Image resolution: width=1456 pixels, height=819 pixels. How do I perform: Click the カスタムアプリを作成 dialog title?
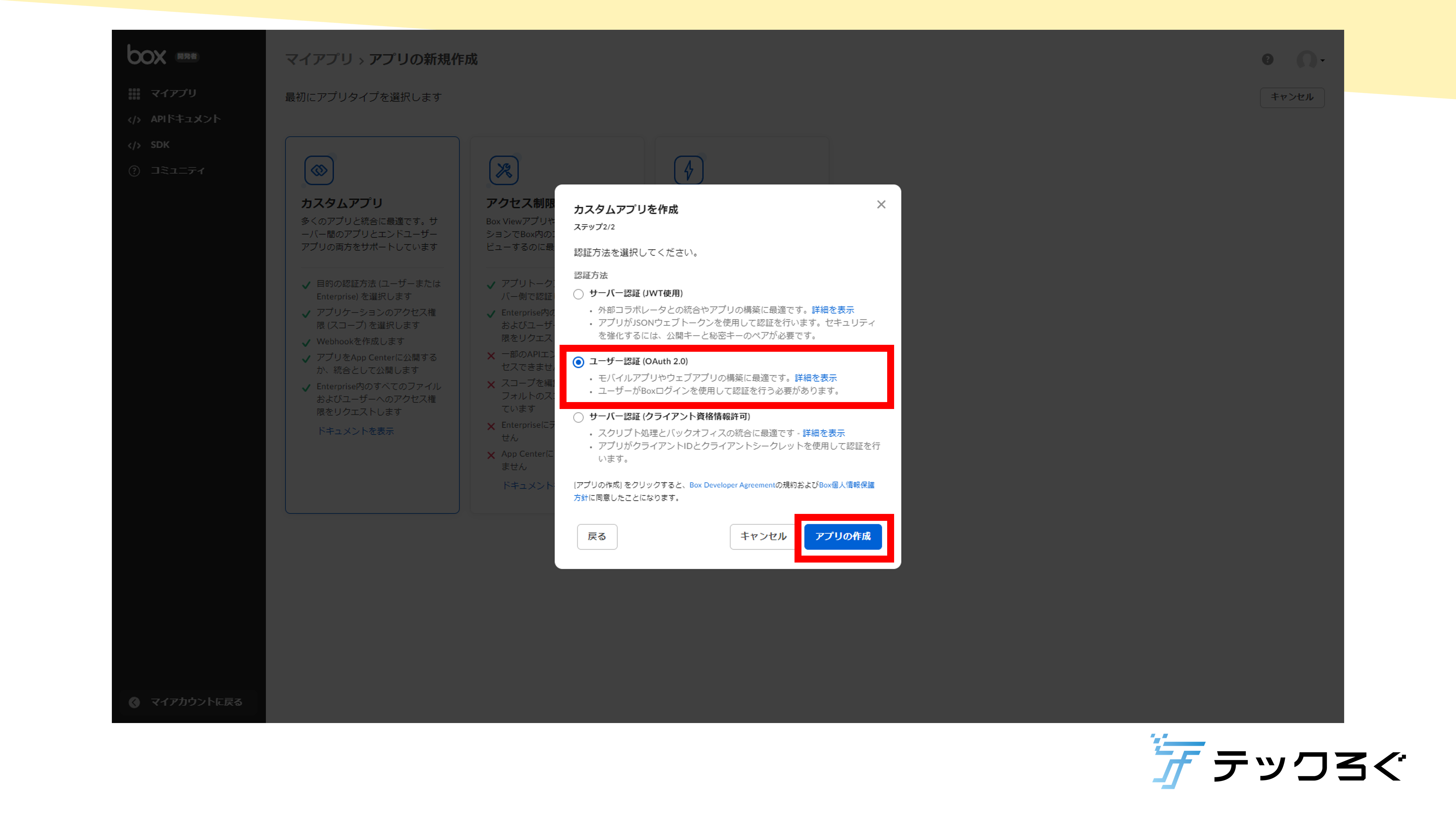coord(626,210)
